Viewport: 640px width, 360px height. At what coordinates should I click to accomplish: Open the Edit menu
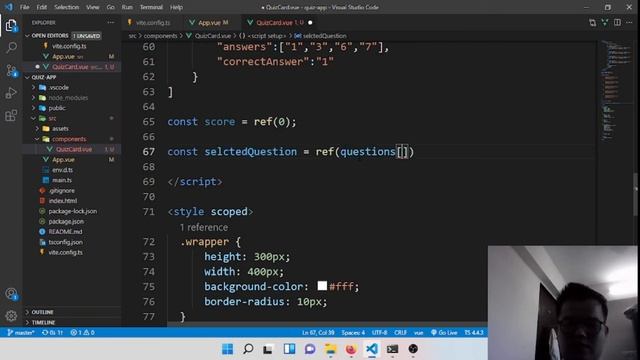click(42, 7)
